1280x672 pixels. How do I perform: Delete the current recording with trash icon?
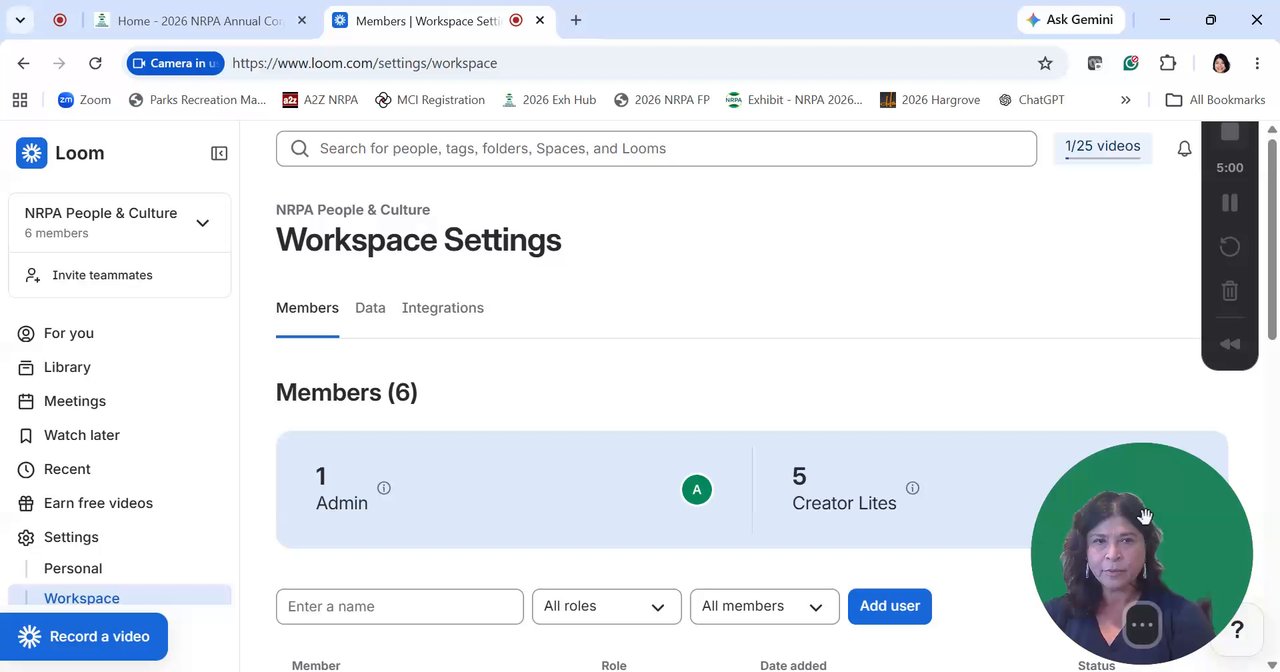point(1230,291)
